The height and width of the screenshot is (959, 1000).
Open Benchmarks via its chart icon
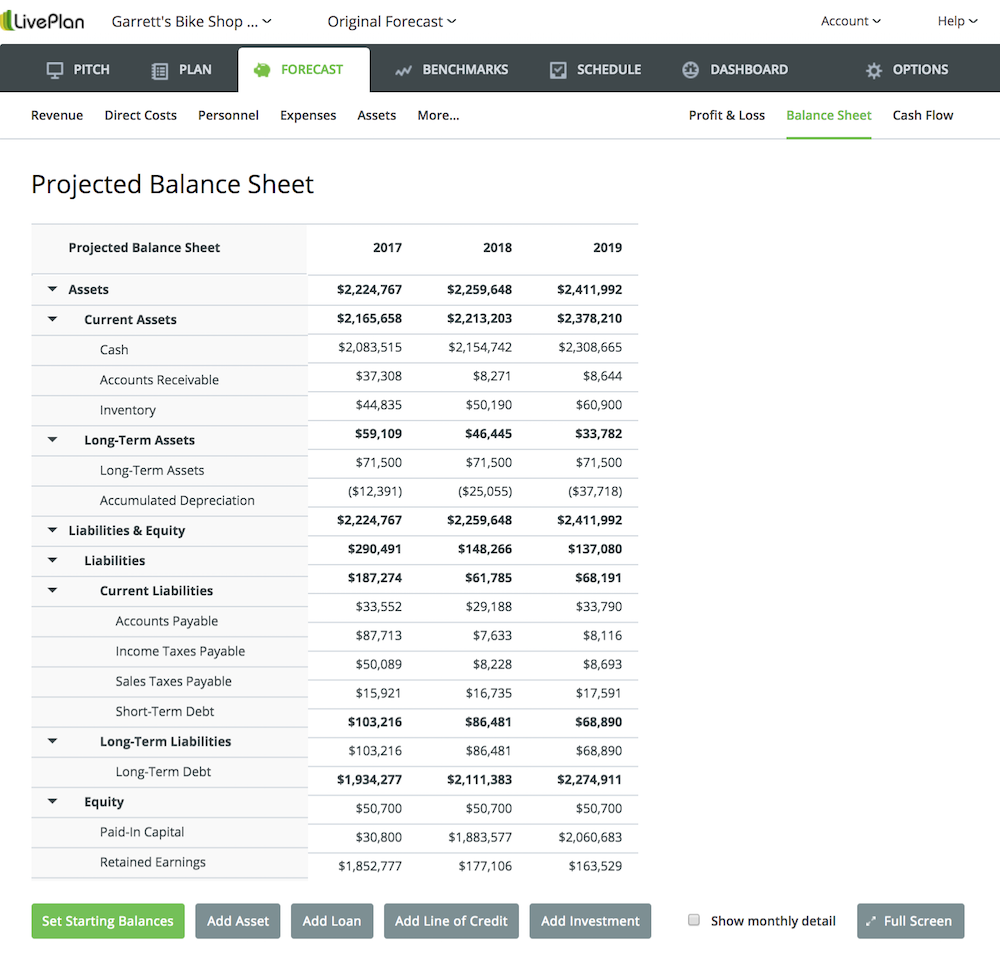pos(404,69)
